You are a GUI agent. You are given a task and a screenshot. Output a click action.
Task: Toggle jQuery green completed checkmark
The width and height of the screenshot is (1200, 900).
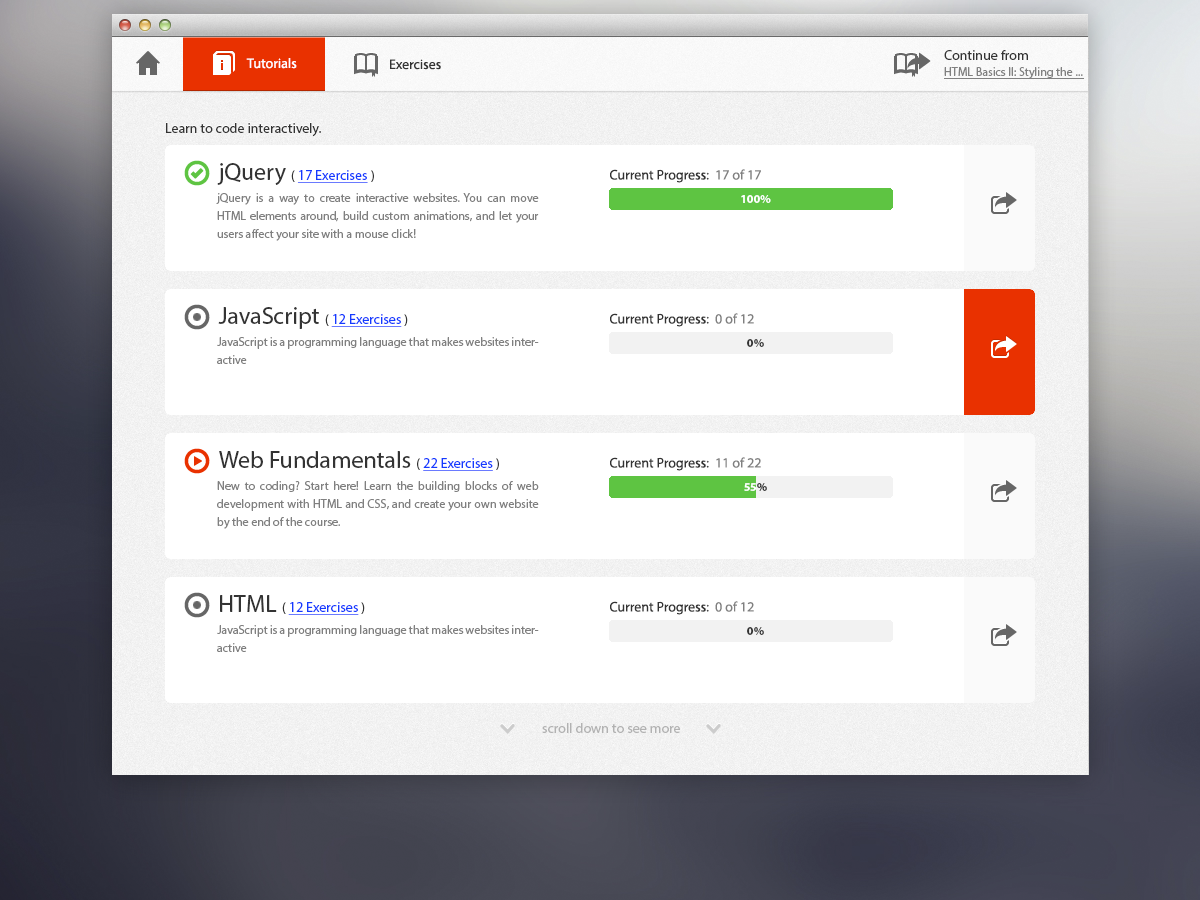click(x=197, y=173)
